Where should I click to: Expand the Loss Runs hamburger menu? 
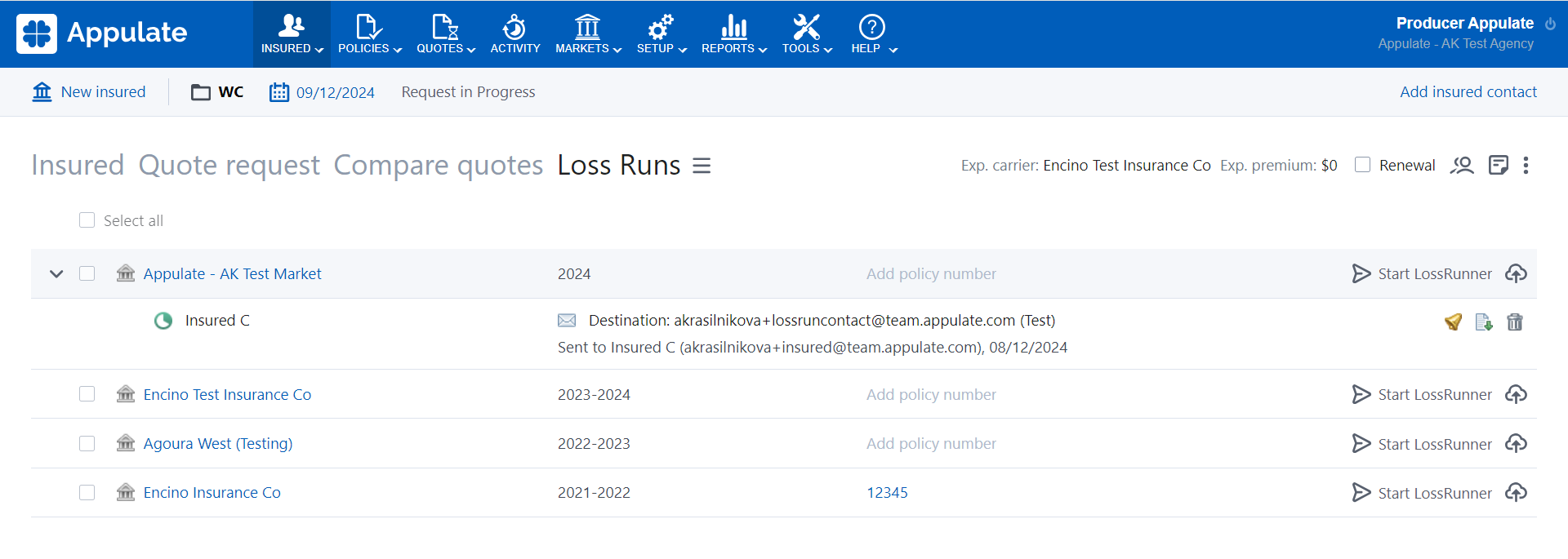point(702,166)
